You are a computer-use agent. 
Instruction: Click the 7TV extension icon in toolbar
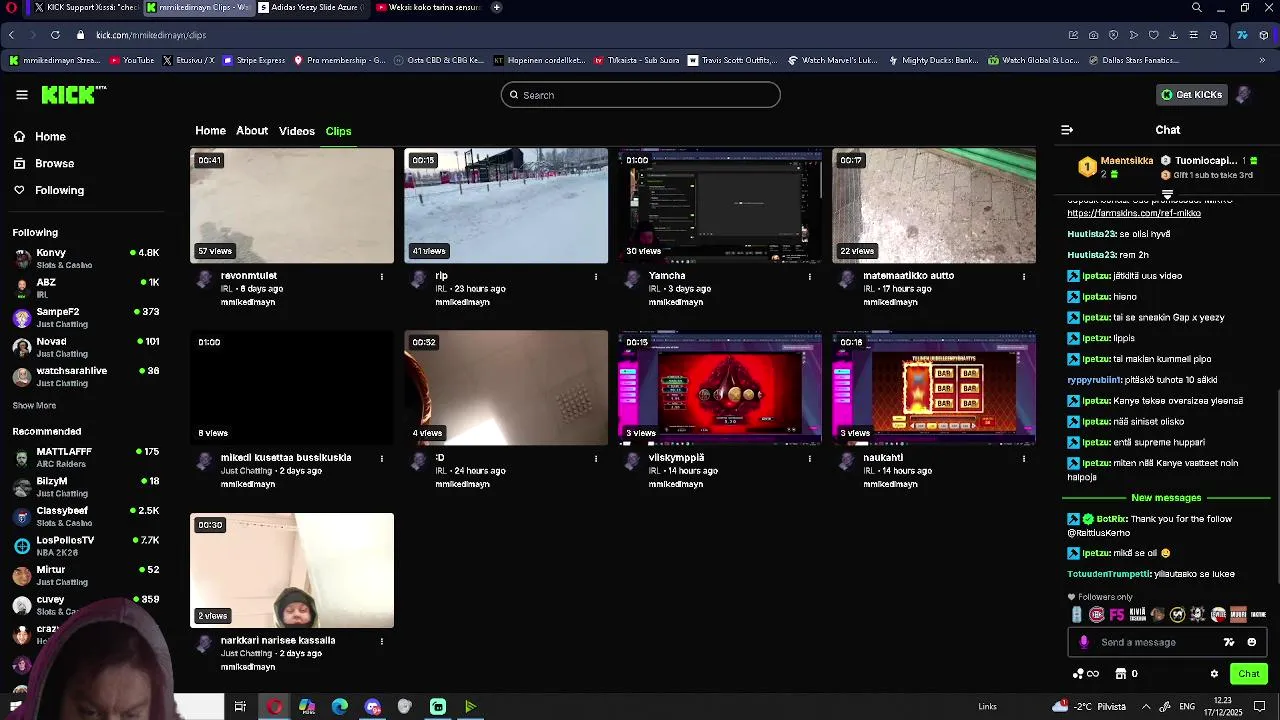point(1242,35)
